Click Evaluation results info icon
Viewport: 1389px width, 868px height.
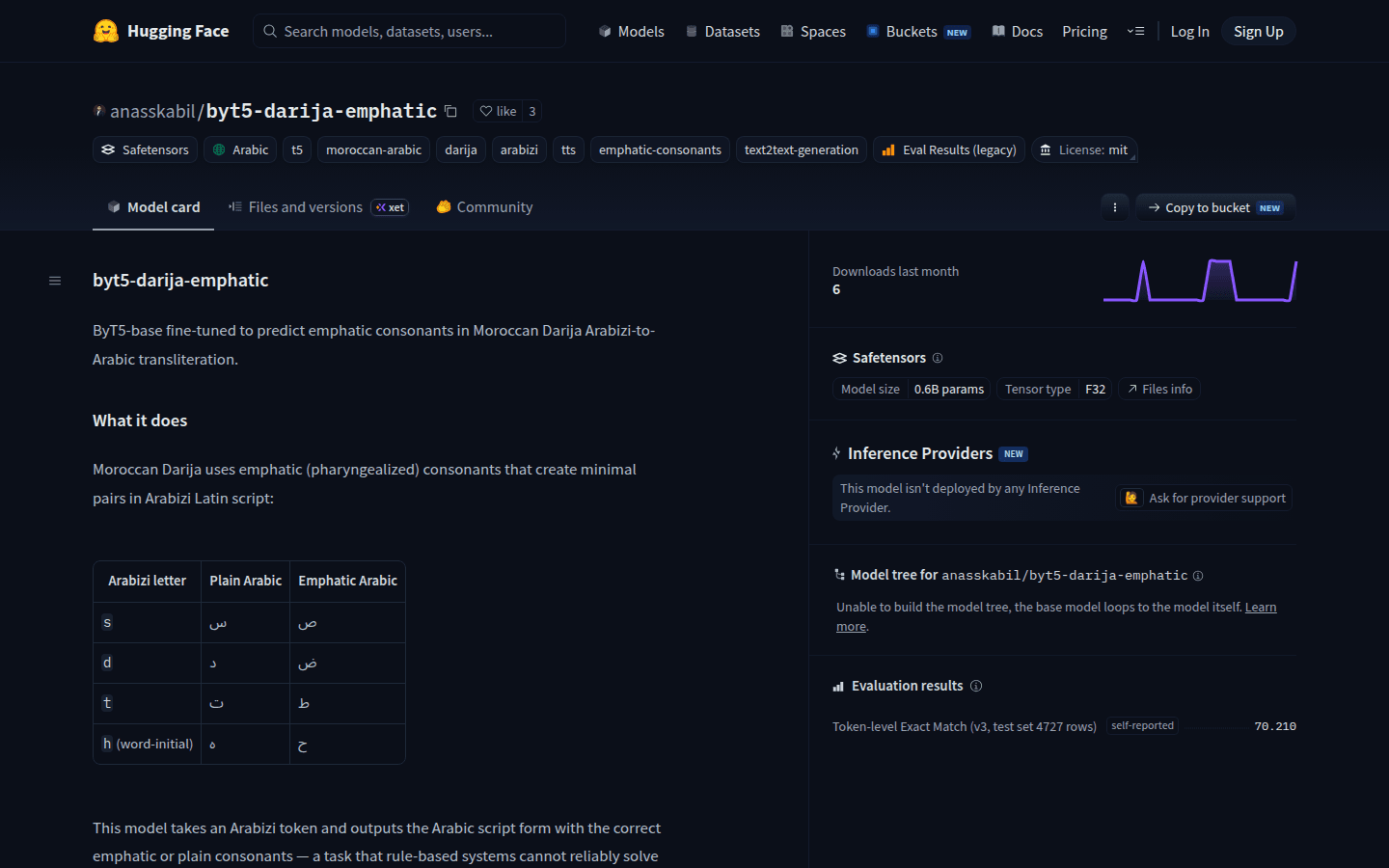(x=976, y=686)
